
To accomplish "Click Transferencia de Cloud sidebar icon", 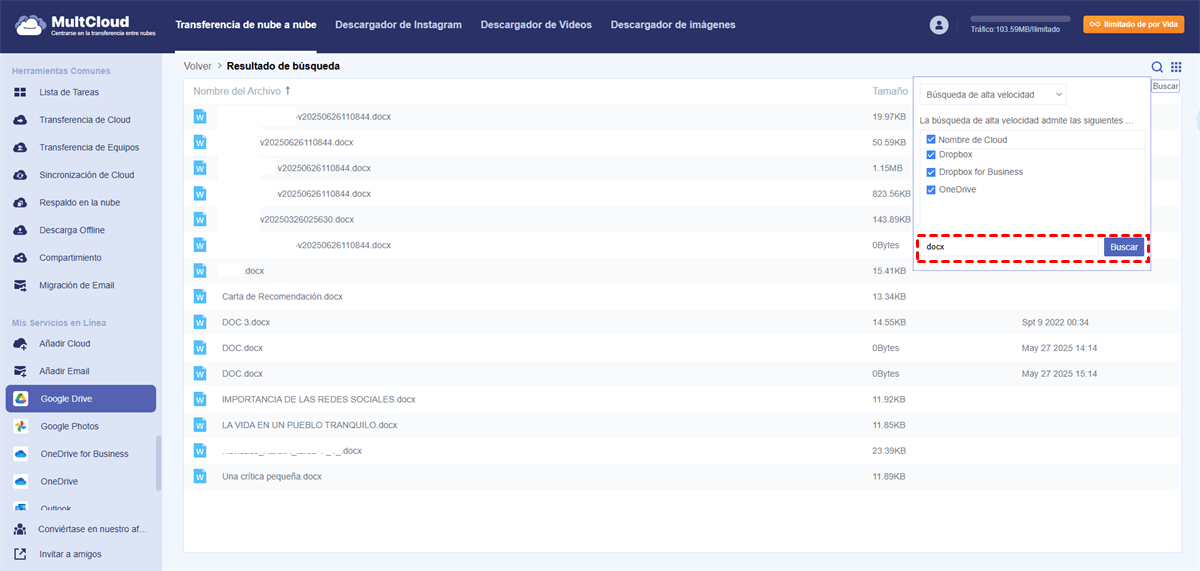I will [x=20, y=120].
